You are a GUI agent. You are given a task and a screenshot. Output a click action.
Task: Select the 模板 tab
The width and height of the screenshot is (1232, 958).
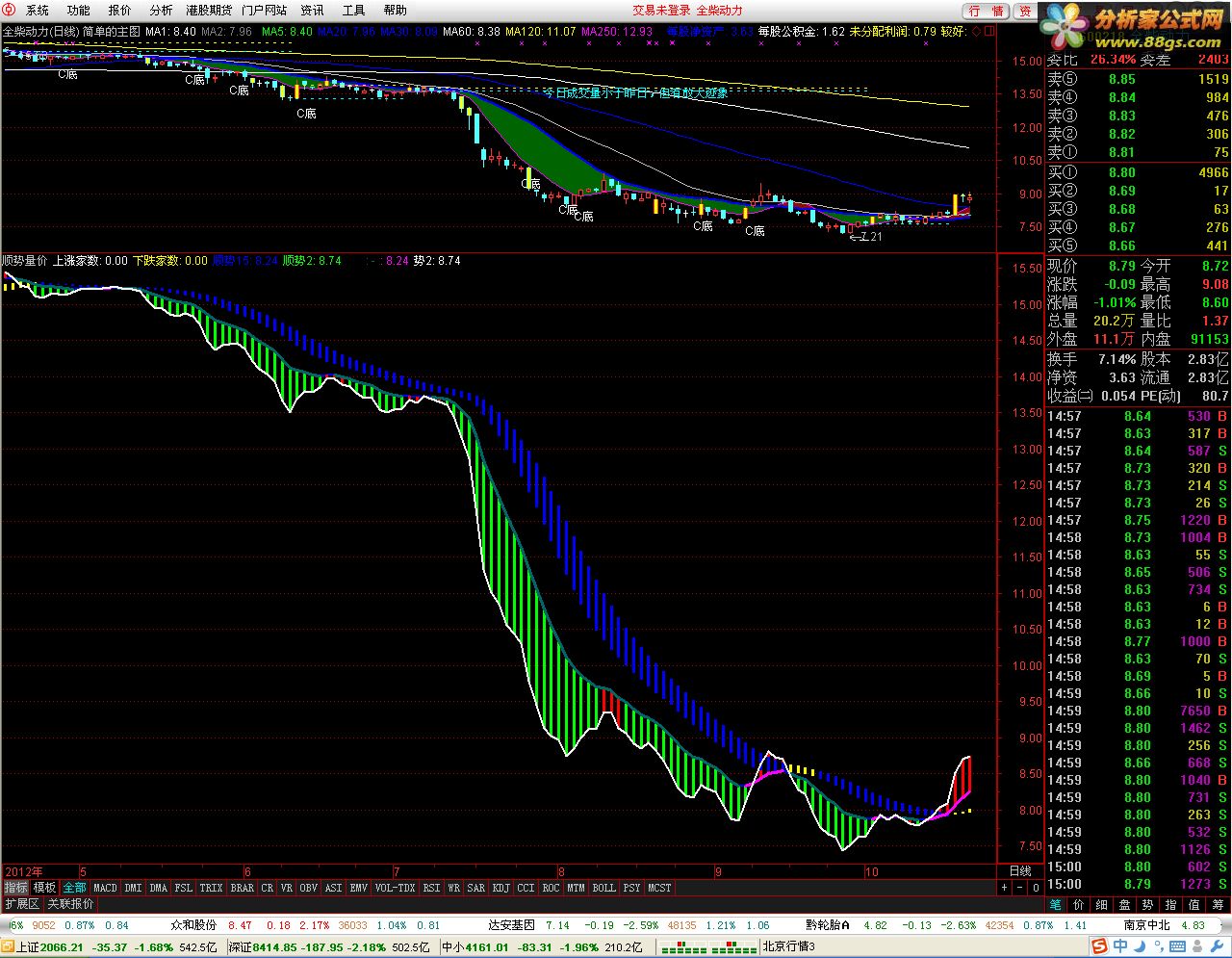point(45,888)
